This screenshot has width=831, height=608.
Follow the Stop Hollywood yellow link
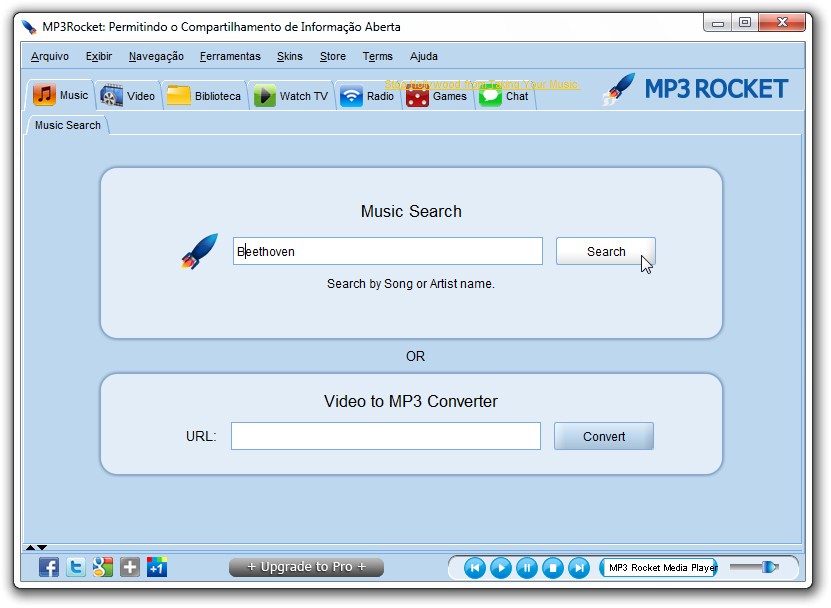click(481, 84)
